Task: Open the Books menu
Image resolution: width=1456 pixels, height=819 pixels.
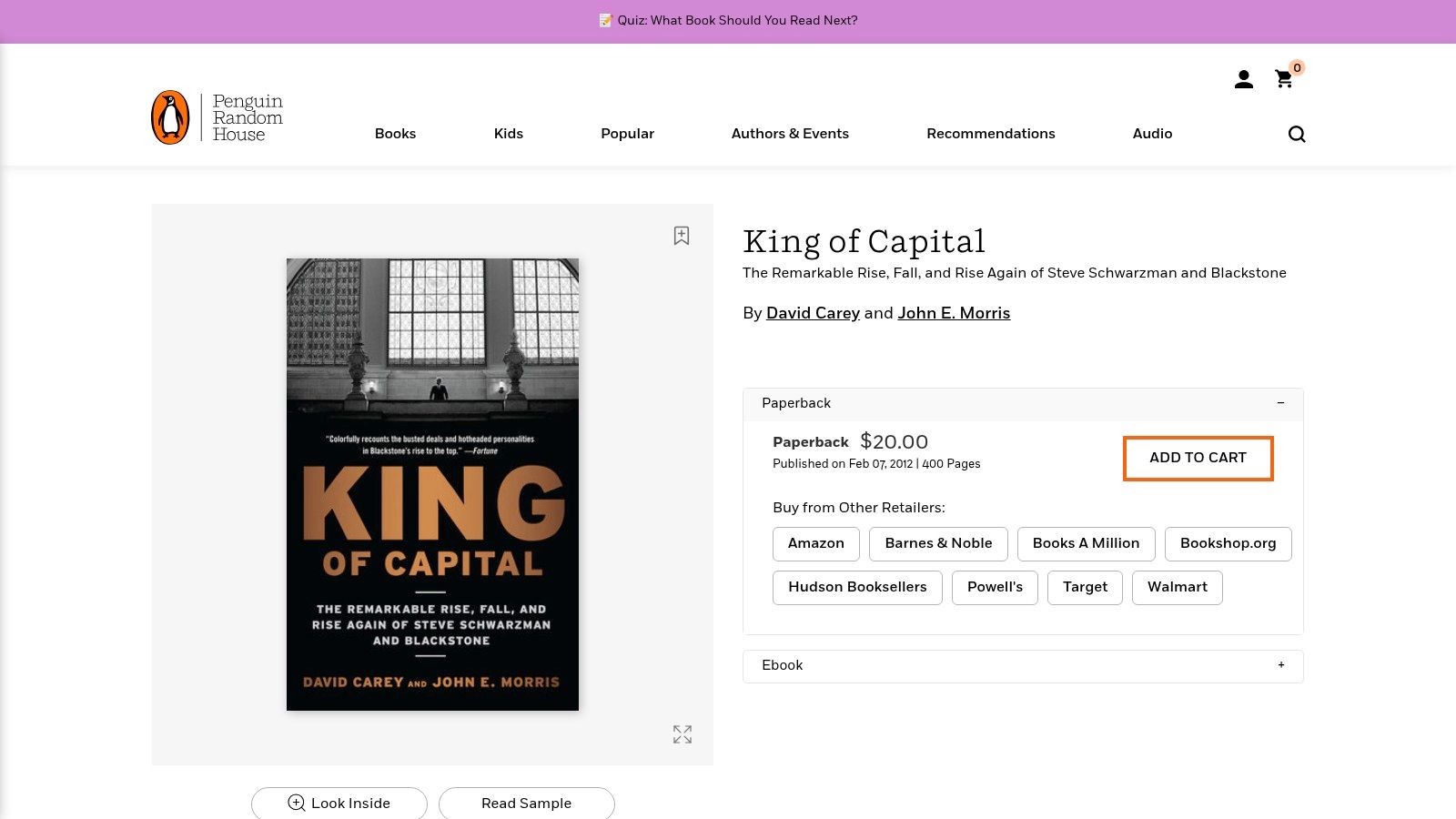Action: click(x=395, y=134)
